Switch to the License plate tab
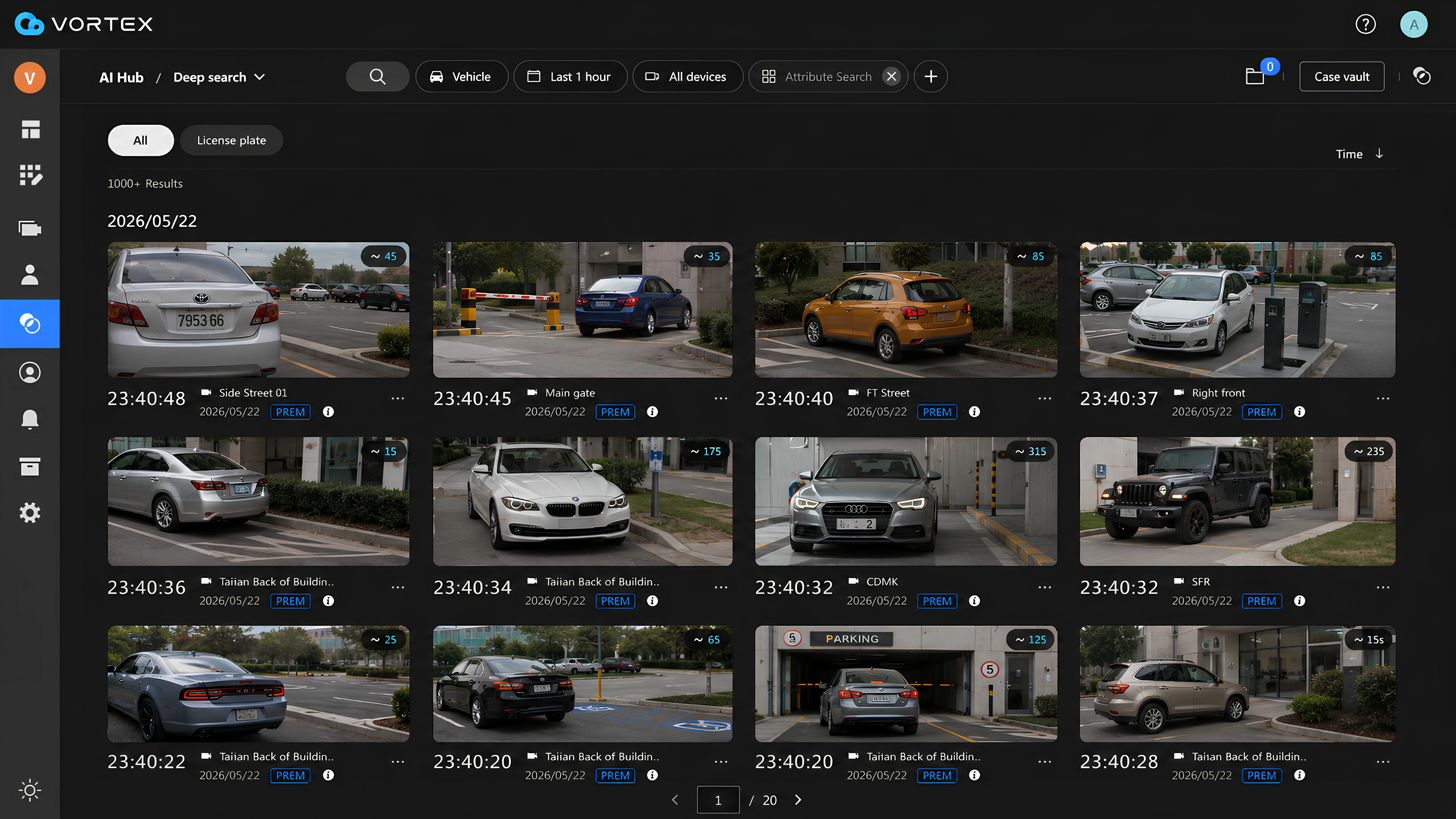 pos(231,140)
